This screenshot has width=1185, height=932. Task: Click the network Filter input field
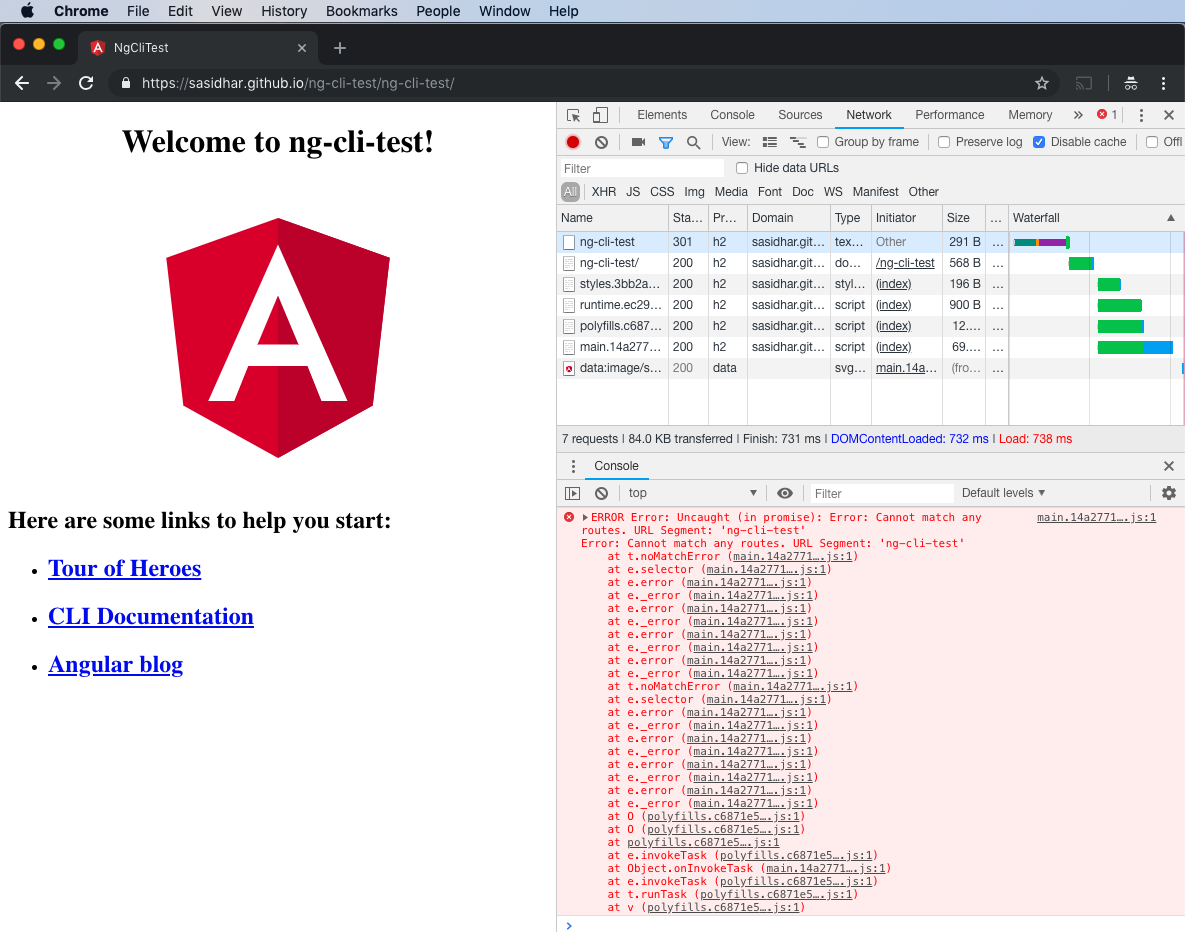click(642, 168)
